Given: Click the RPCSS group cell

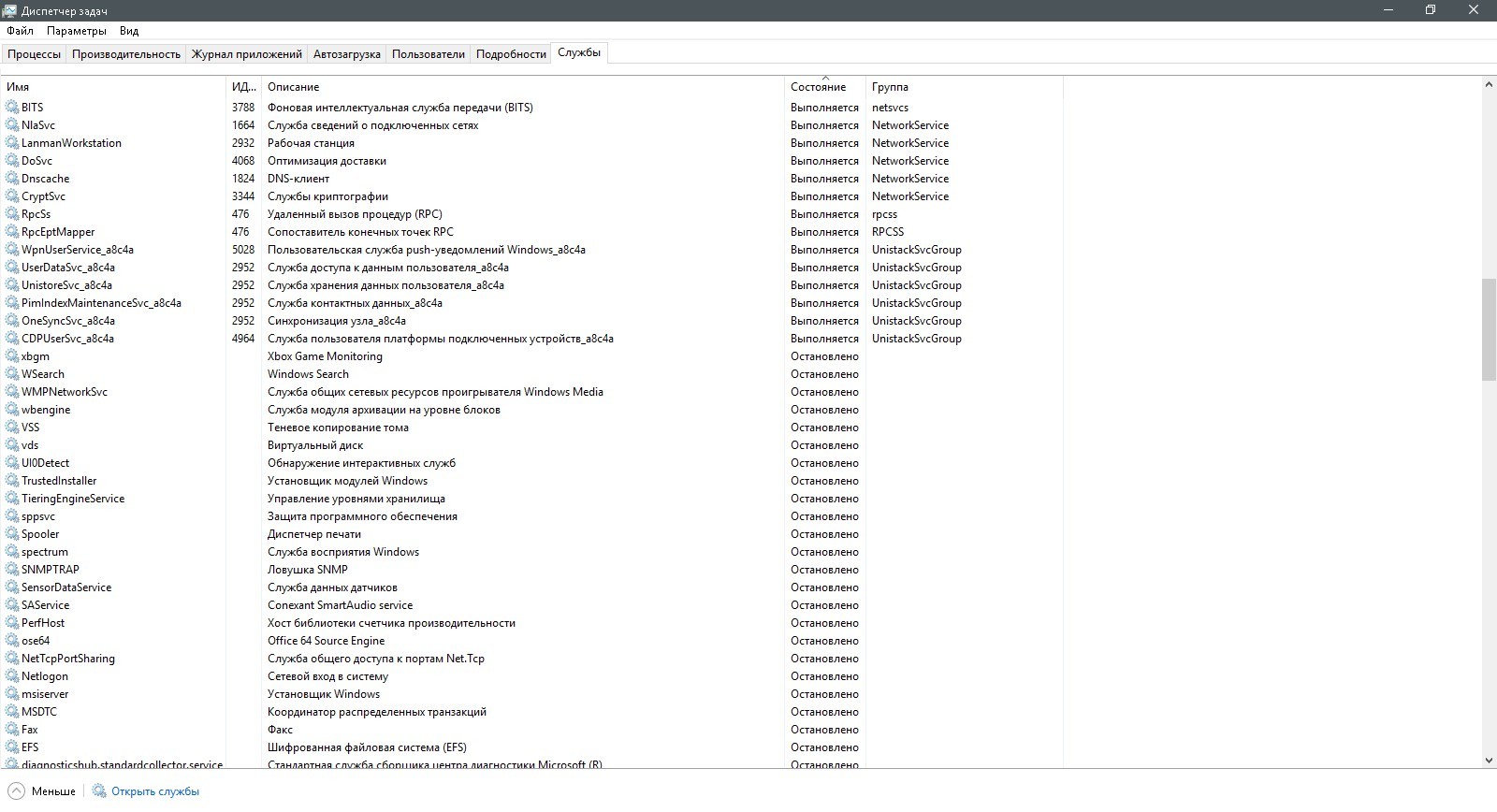Looking at the screenshot, I should (888, 232).
